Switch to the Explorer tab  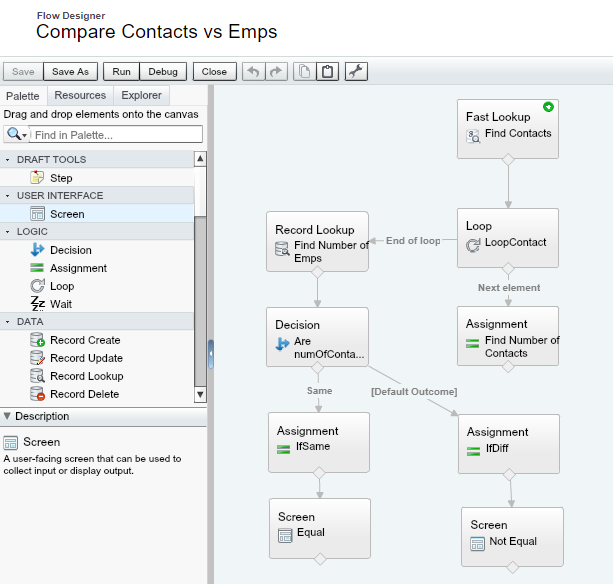(140, 96)
